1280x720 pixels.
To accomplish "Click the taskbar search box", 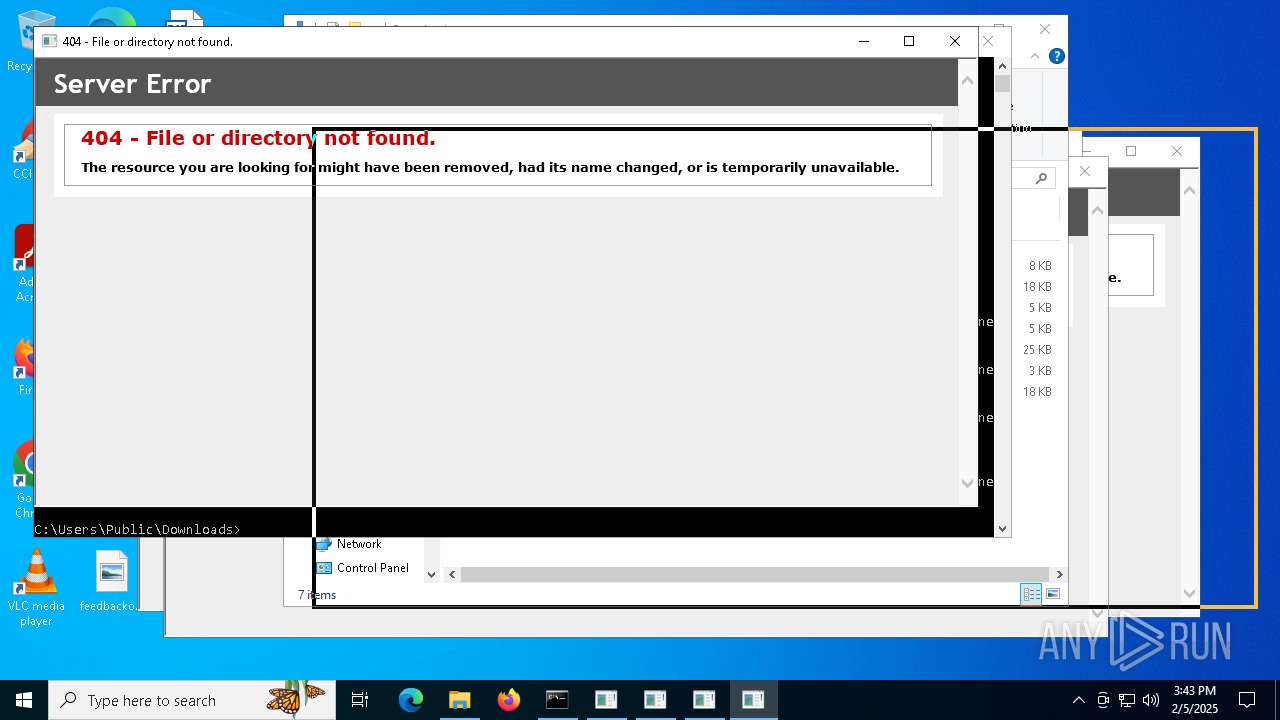I will pyautogui.click(x=192, y=700).
